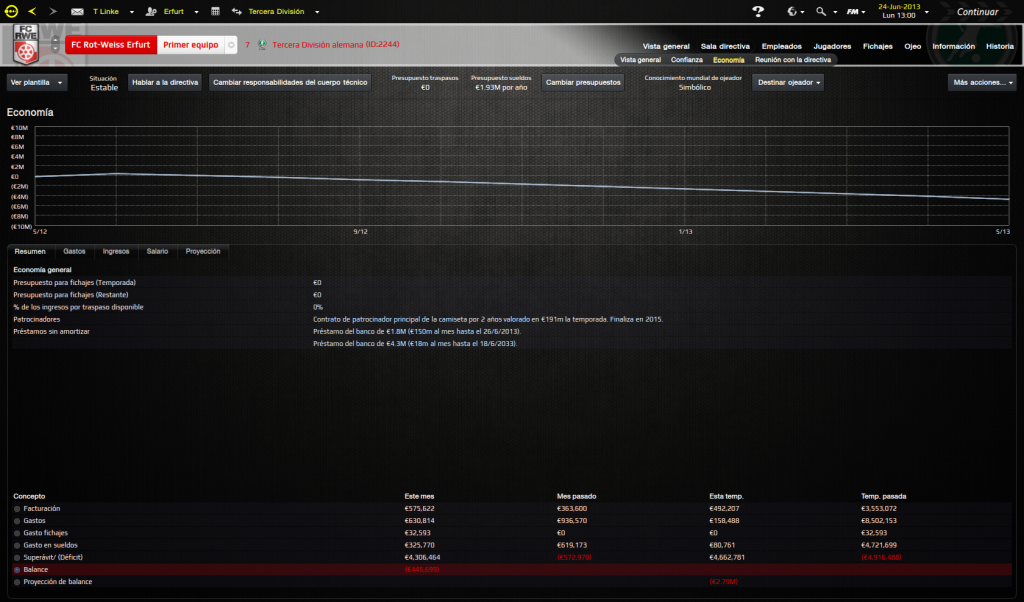Open the Jugadores menu
Image resolution: width=1024 pixels, height=602 pixels.
click(832, 46)
